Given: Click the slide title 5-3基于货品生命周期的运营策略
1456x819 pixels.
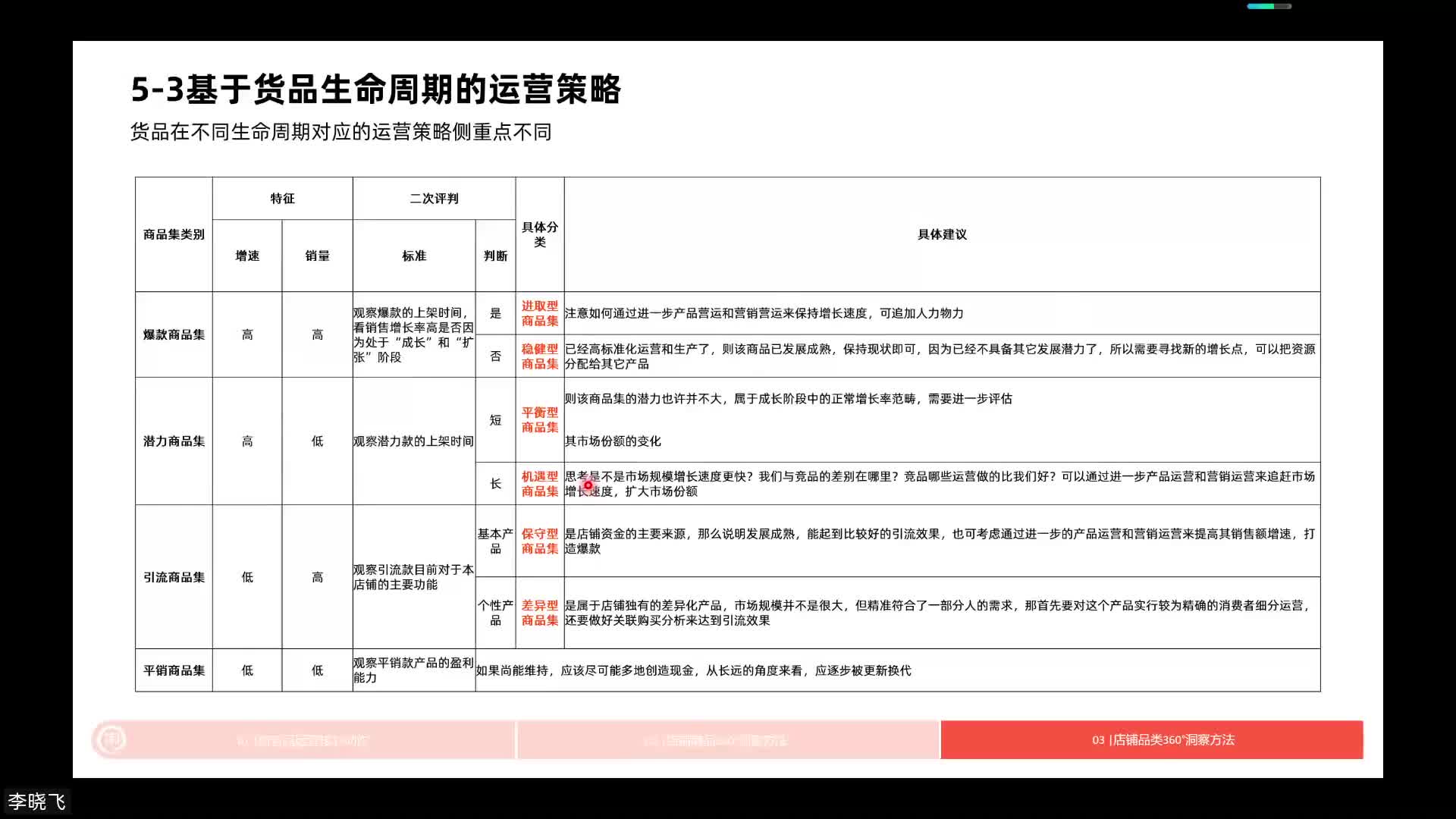Looking at the screenshot, I should 378,88.
